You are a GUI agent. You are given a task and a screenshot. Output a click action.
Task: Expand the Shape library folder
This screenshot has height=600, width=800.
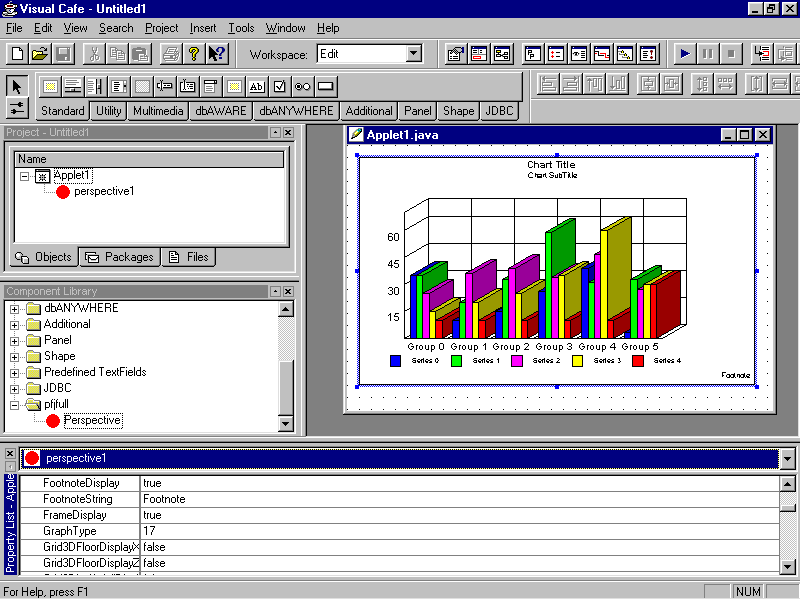(x=14, y=357)
